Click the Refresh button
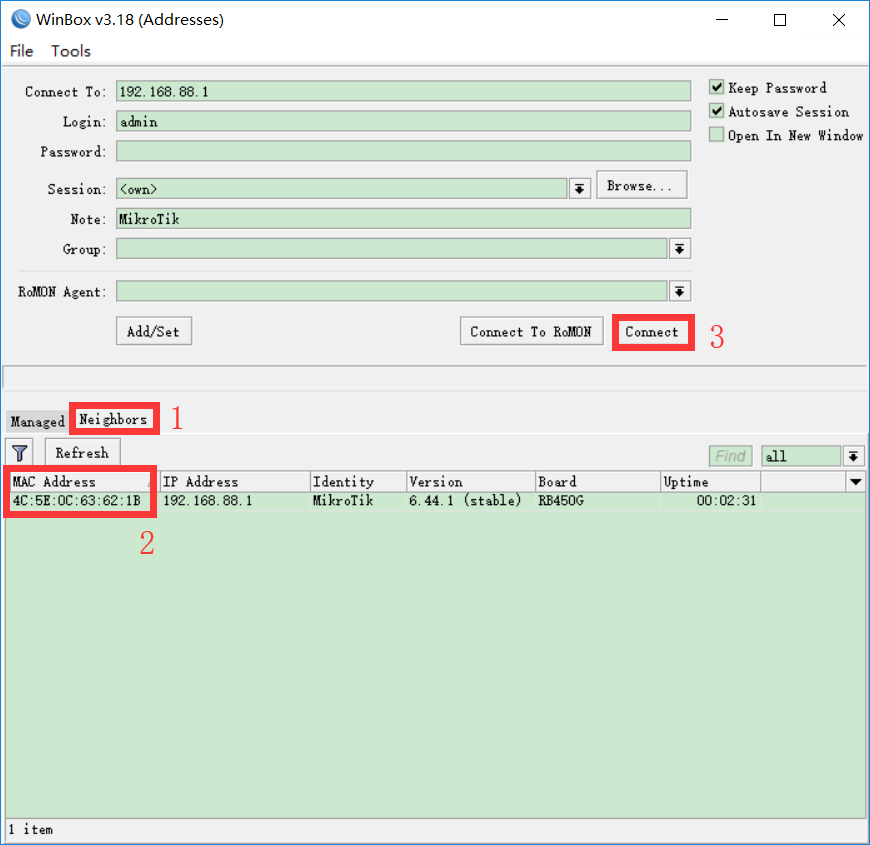The width and height of the screenshot is (870, 845). 83,453
